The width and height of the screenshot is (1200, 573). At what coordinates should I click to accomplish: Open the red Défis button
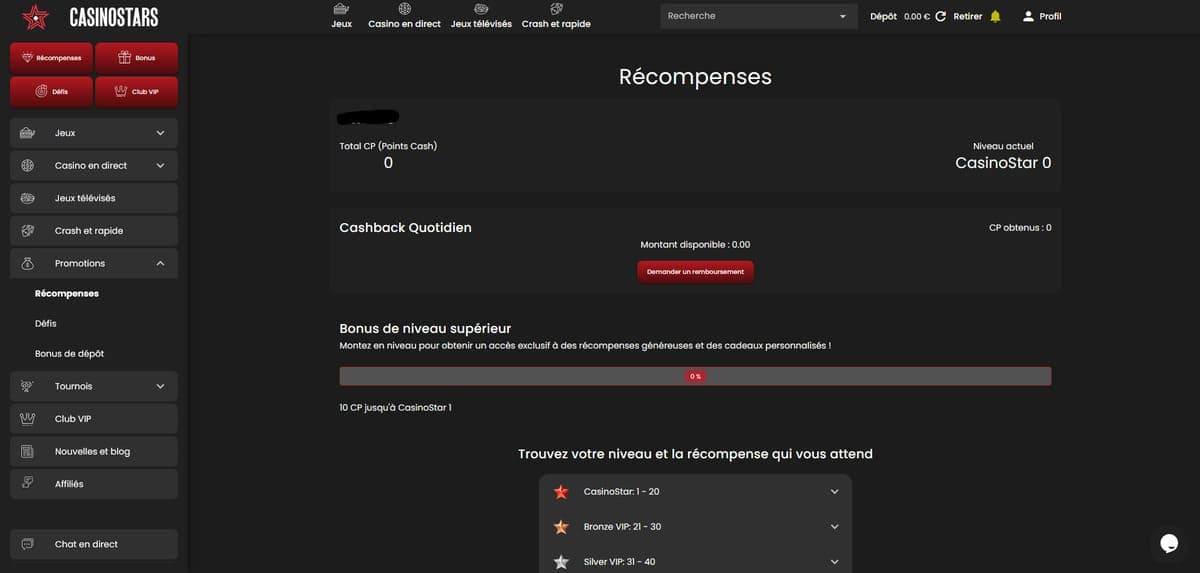pos(51,91)
